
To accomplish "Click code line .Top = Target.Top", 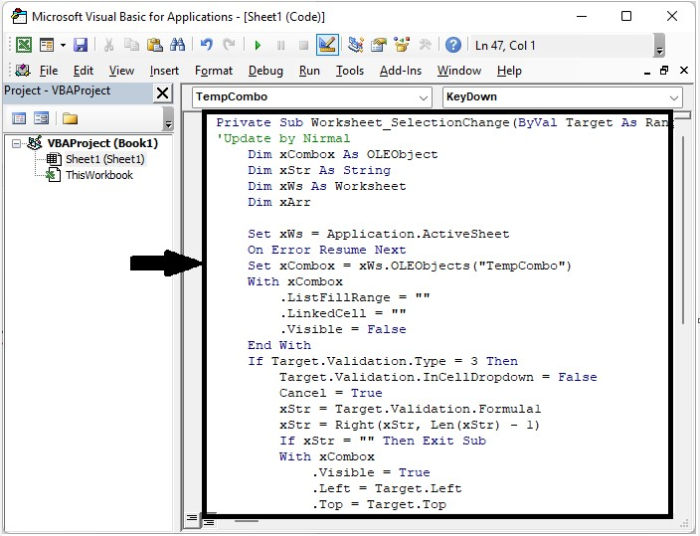I will (x=379, y=505).
